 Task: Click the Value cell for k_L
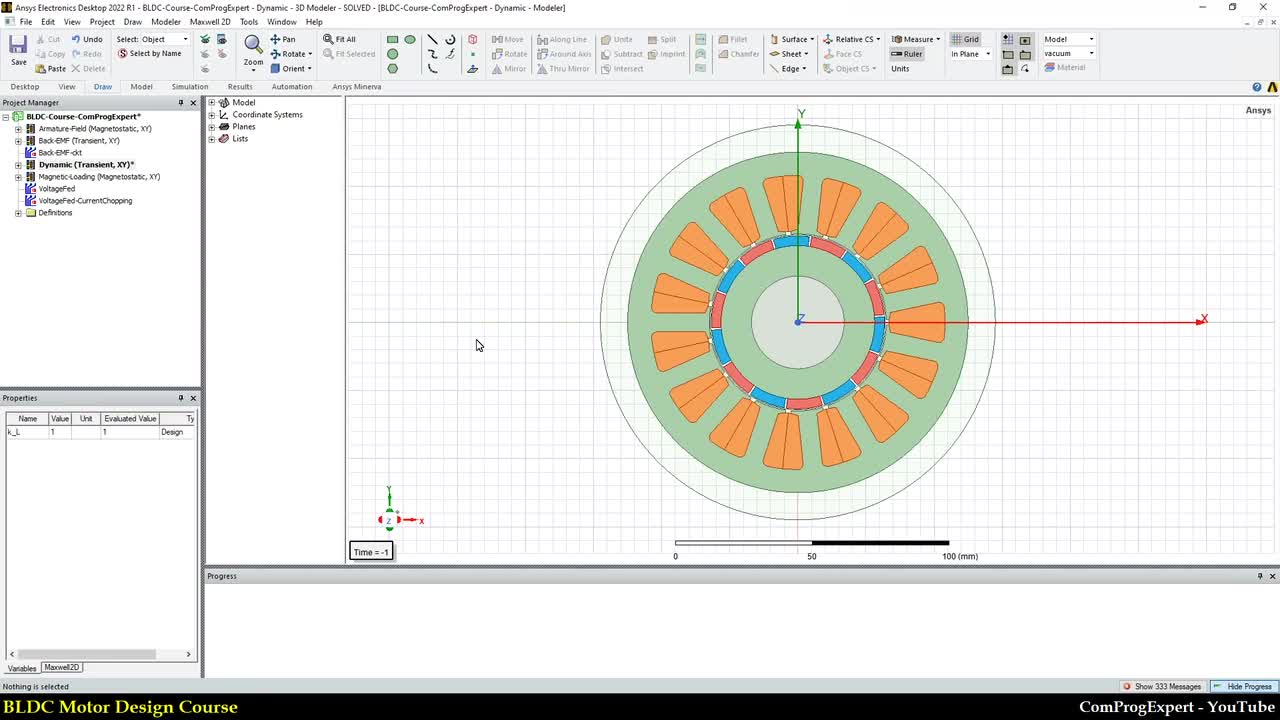[60, 432]
